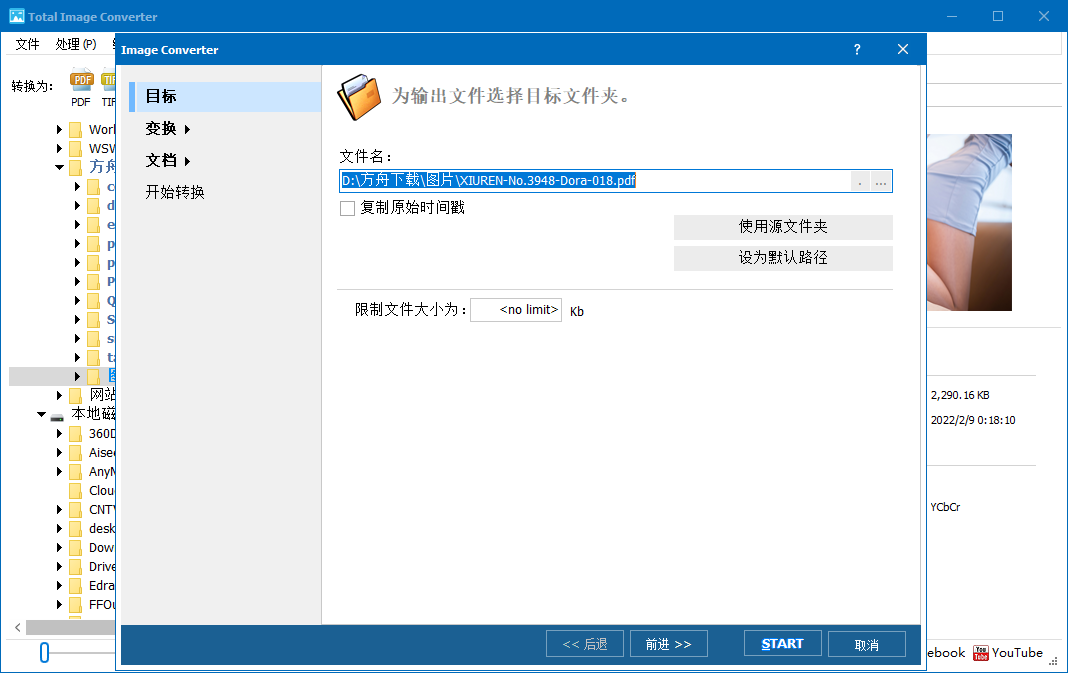
Task: Click the zoom slider at the bottom left
Action: coord(44,651)
